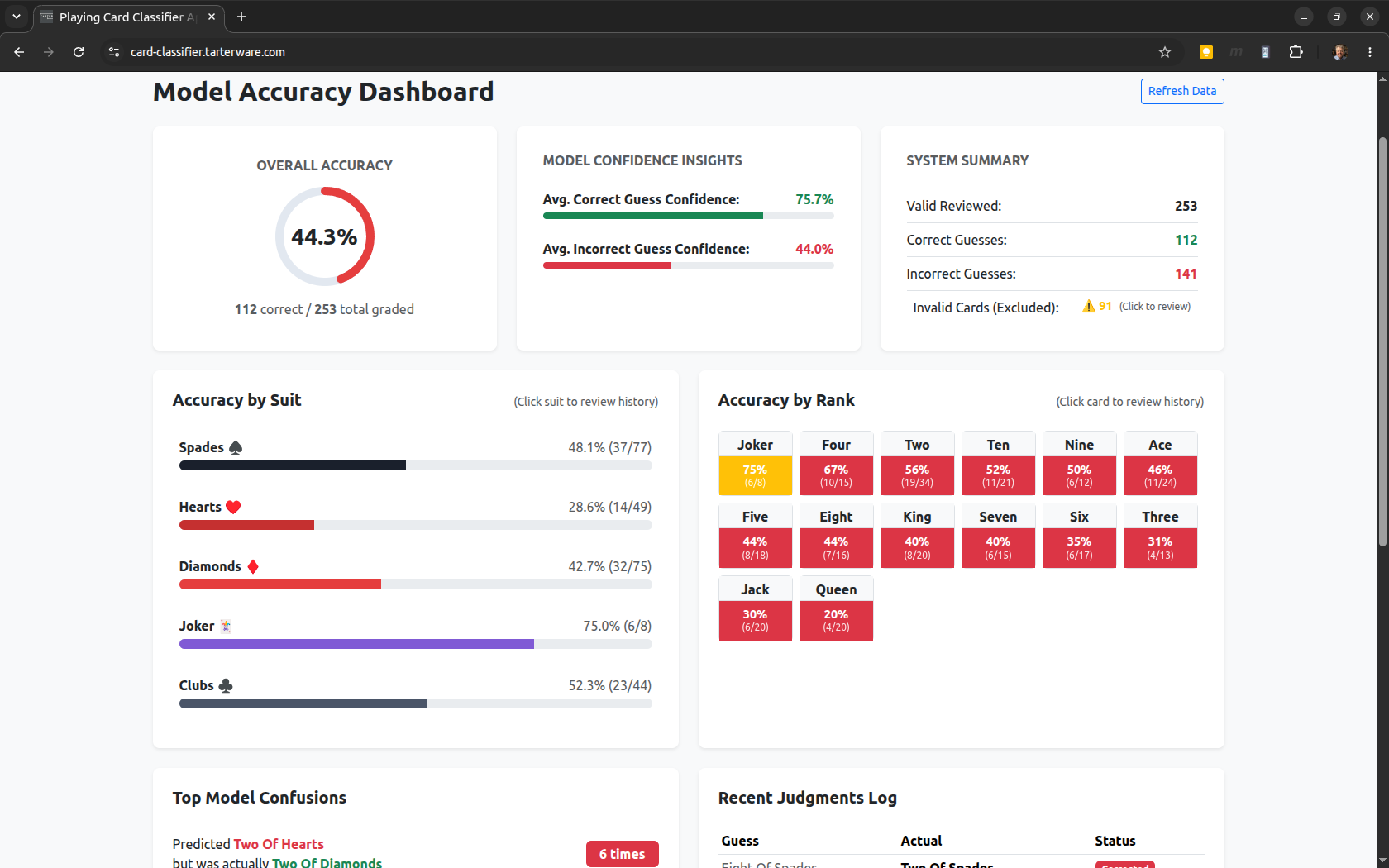Click the correct guess confidence green bar
Viewport: 1389px width, 868px height.
[653, 216]
